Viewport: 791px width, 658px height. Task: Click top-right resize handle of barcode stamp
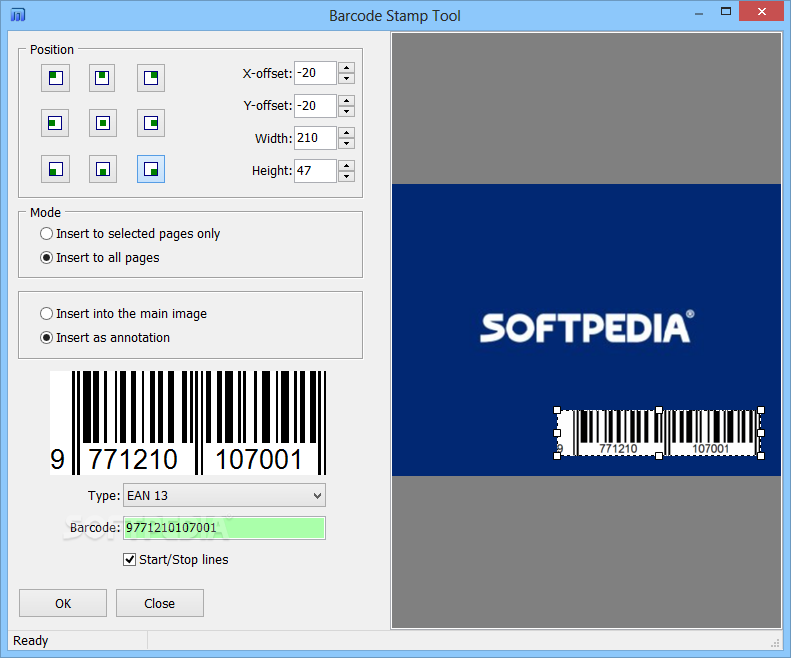(761, 410)
